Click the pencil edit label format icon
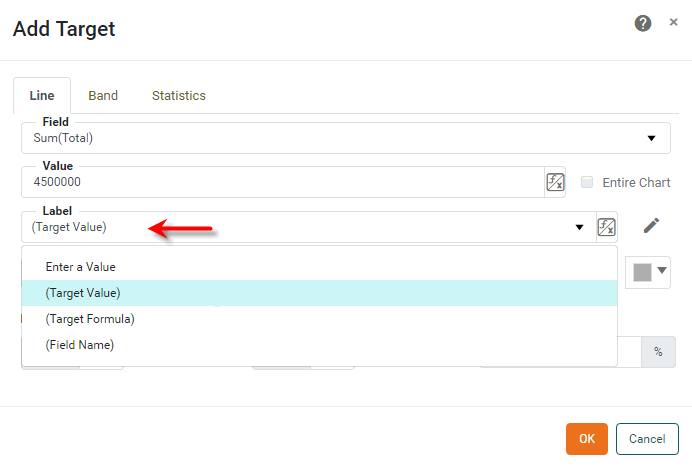 (651, 226)
